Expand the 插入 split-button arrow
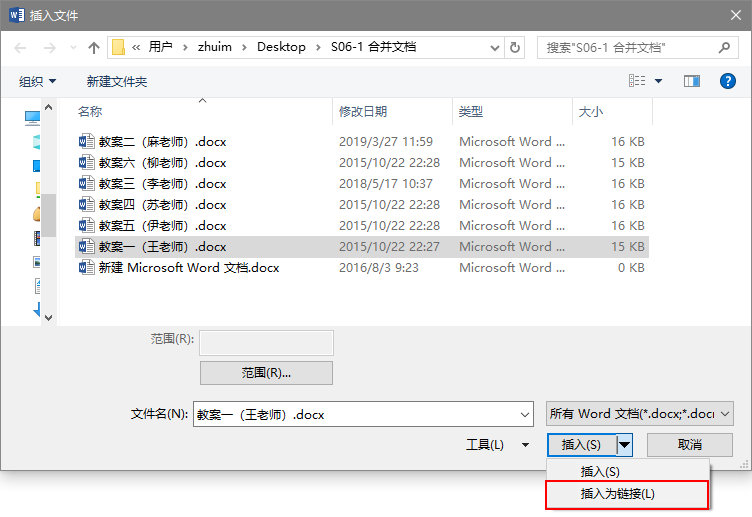752x517 pixels. coord(624,445)
